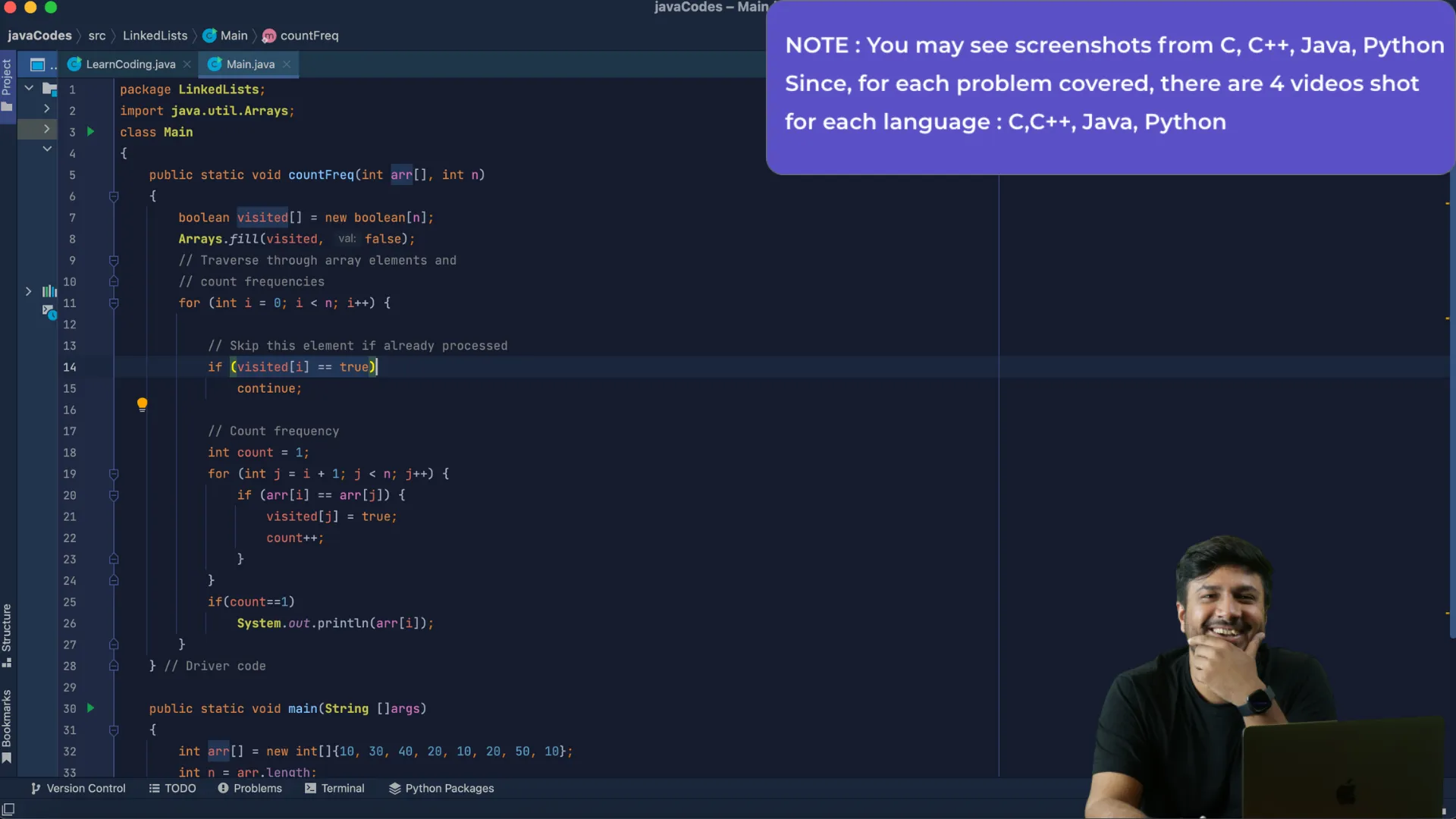Toggle the Structure side panel

coord(7,634)
